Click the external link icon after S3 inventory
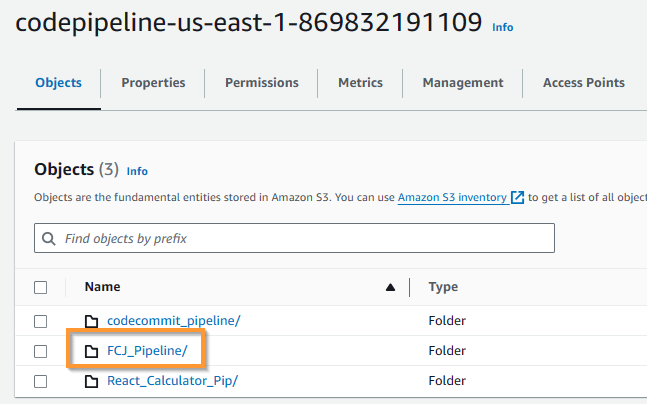Screen dimensions: 647x404 [x=517, y=197]
